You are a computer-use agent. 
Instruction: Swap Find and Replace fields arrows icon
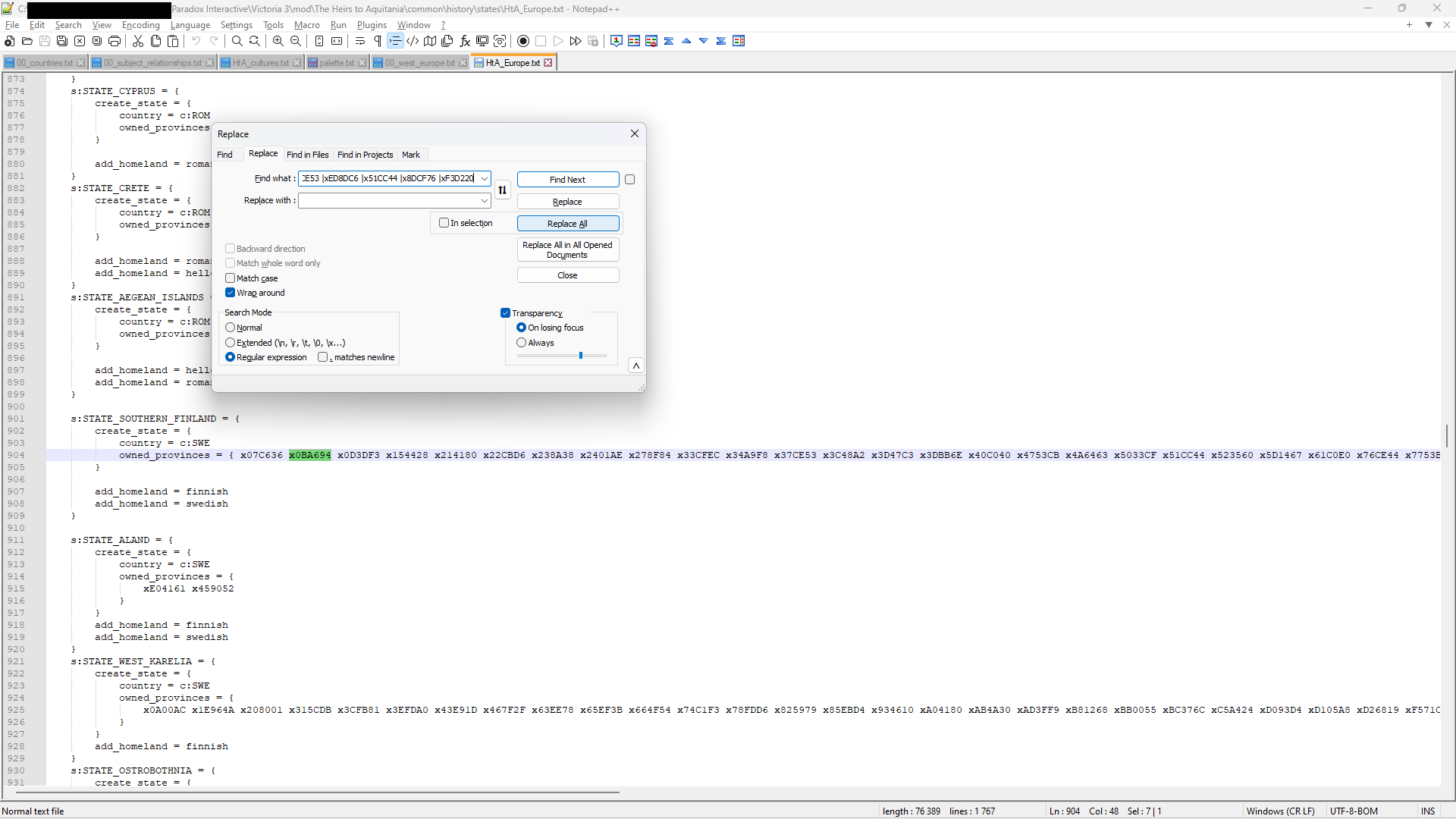502,190
